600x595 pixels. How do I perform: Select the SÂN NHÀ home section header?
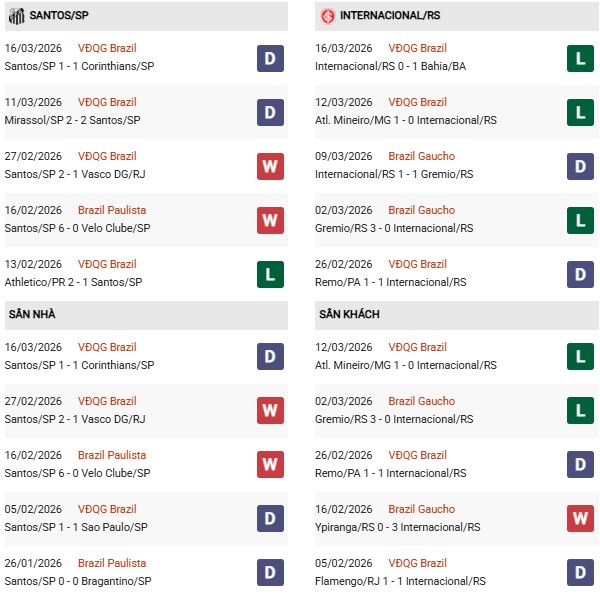tap(32, 314)
